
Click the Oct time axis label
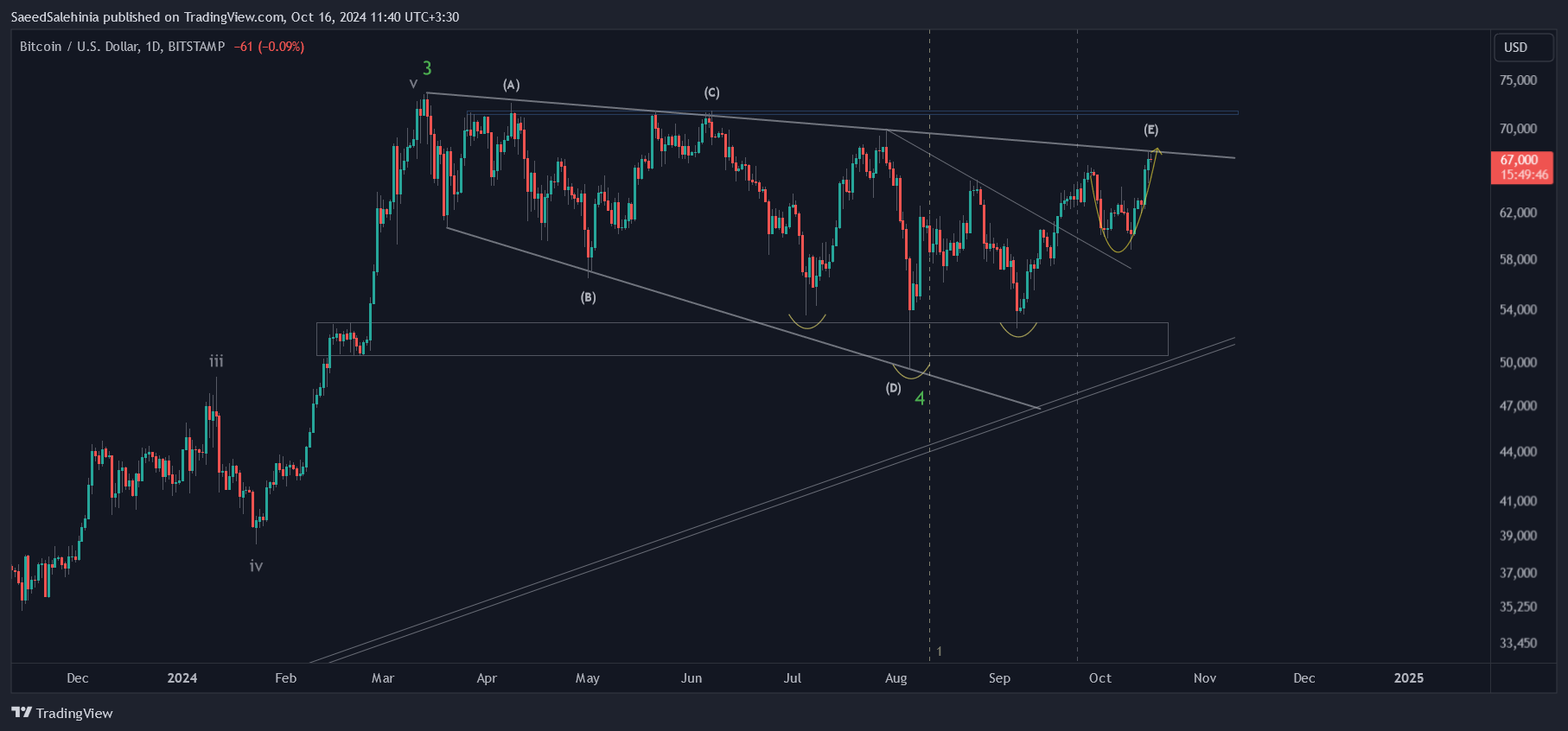pos(1100,678)
